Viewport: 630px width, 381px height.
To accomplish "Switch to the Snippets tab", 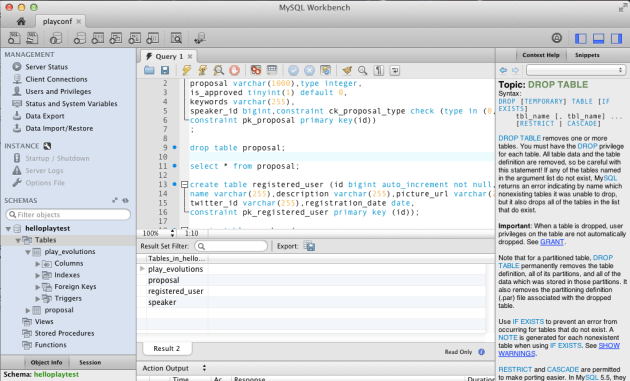I will pos(587,55).
